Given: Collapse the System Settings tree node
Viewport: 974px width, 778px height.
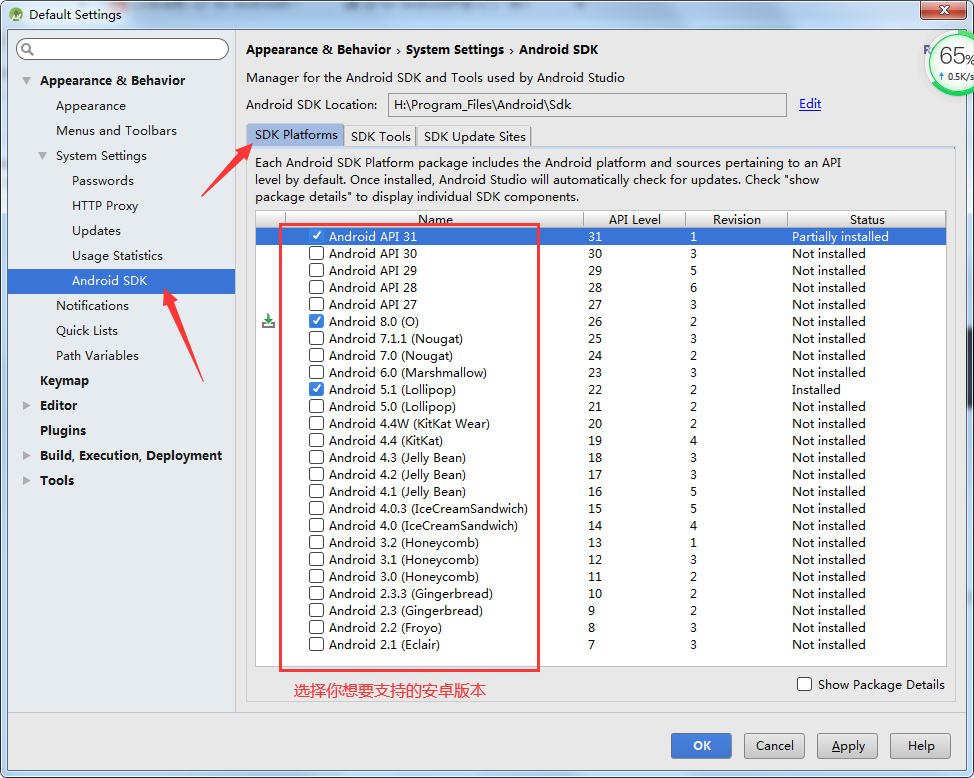Looking at the screenshot, I should pos(42,156).
